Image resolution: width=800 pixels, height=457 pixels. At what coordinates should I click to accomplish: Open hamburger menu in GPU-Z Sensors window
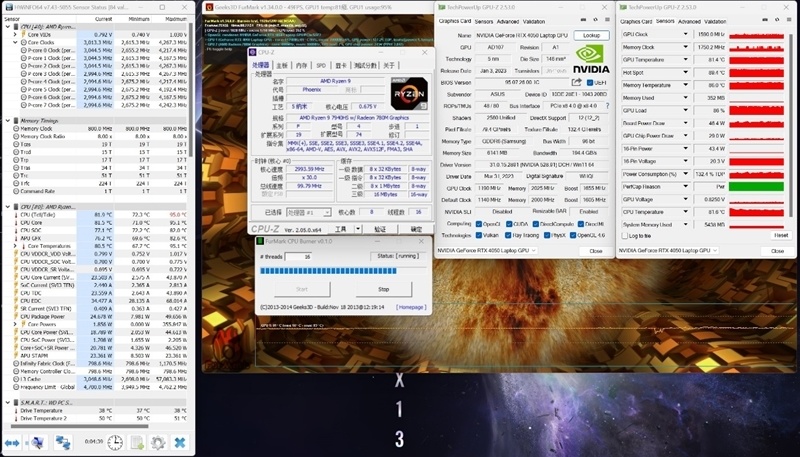tap(788, 20)
